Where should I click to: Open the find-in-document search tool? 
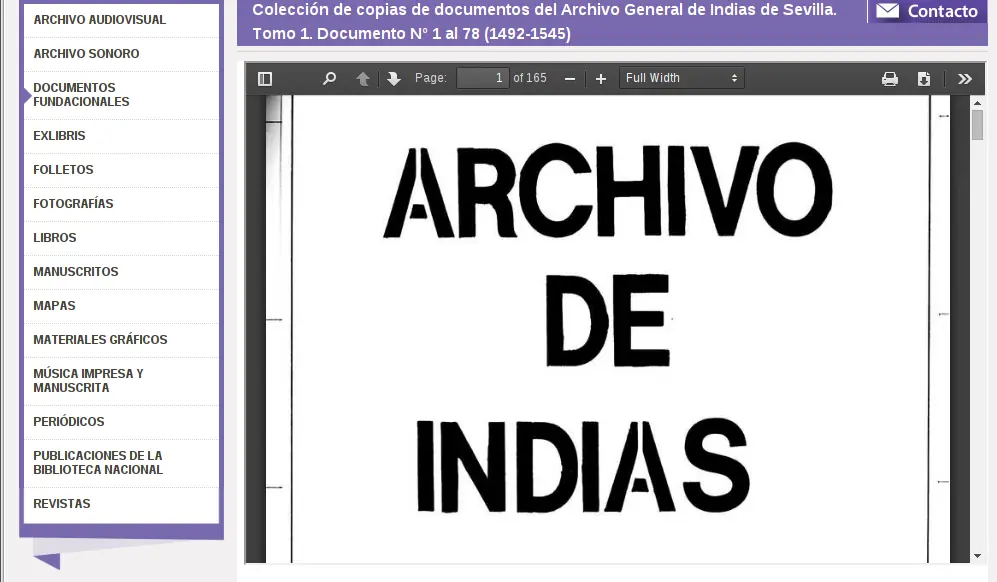coord(329,78)
